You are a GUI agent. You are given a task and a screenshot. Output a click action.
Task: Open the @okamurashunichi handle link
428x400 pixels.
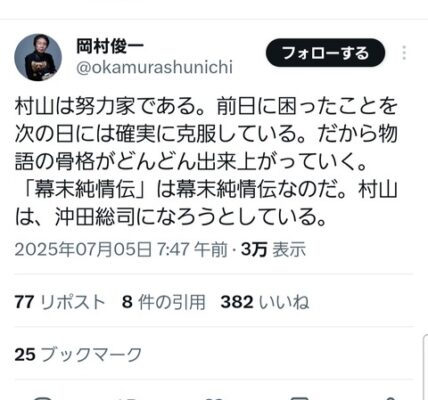(154, 67)
